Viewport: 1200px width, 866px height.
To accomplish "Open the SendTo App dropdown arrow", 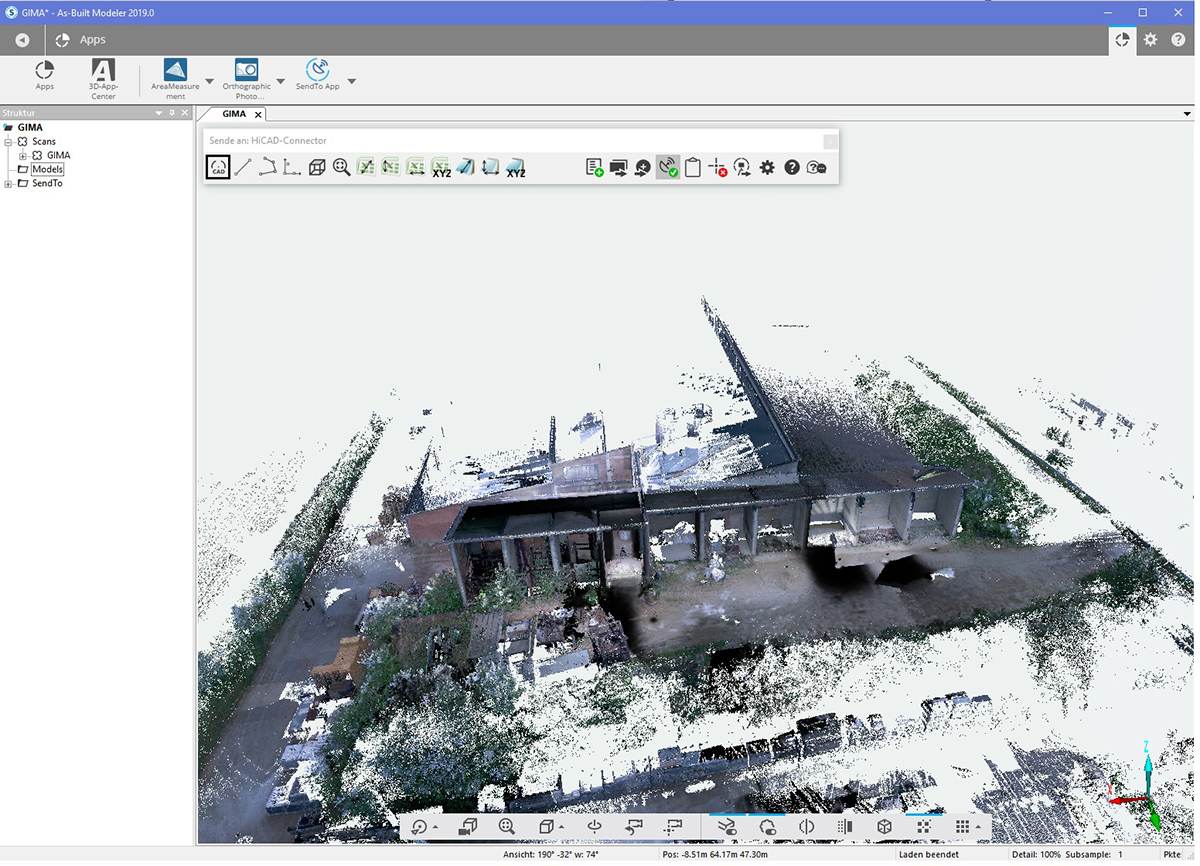I will [x=351, y=82].
